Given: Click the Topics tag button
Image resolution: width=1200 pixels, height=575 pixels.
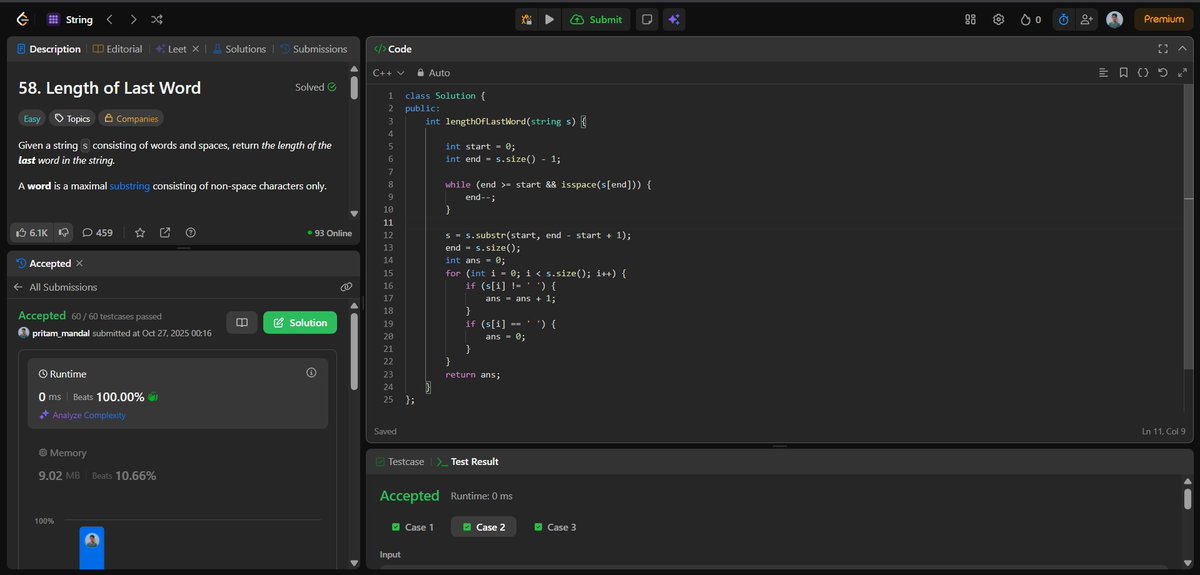Looking at the screenshot, I should 72,118.
